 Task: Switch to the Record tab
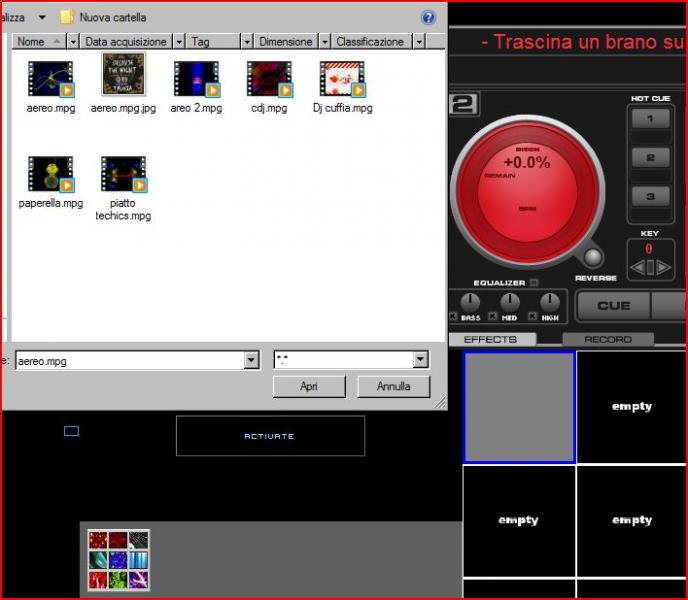pos(608,339)
